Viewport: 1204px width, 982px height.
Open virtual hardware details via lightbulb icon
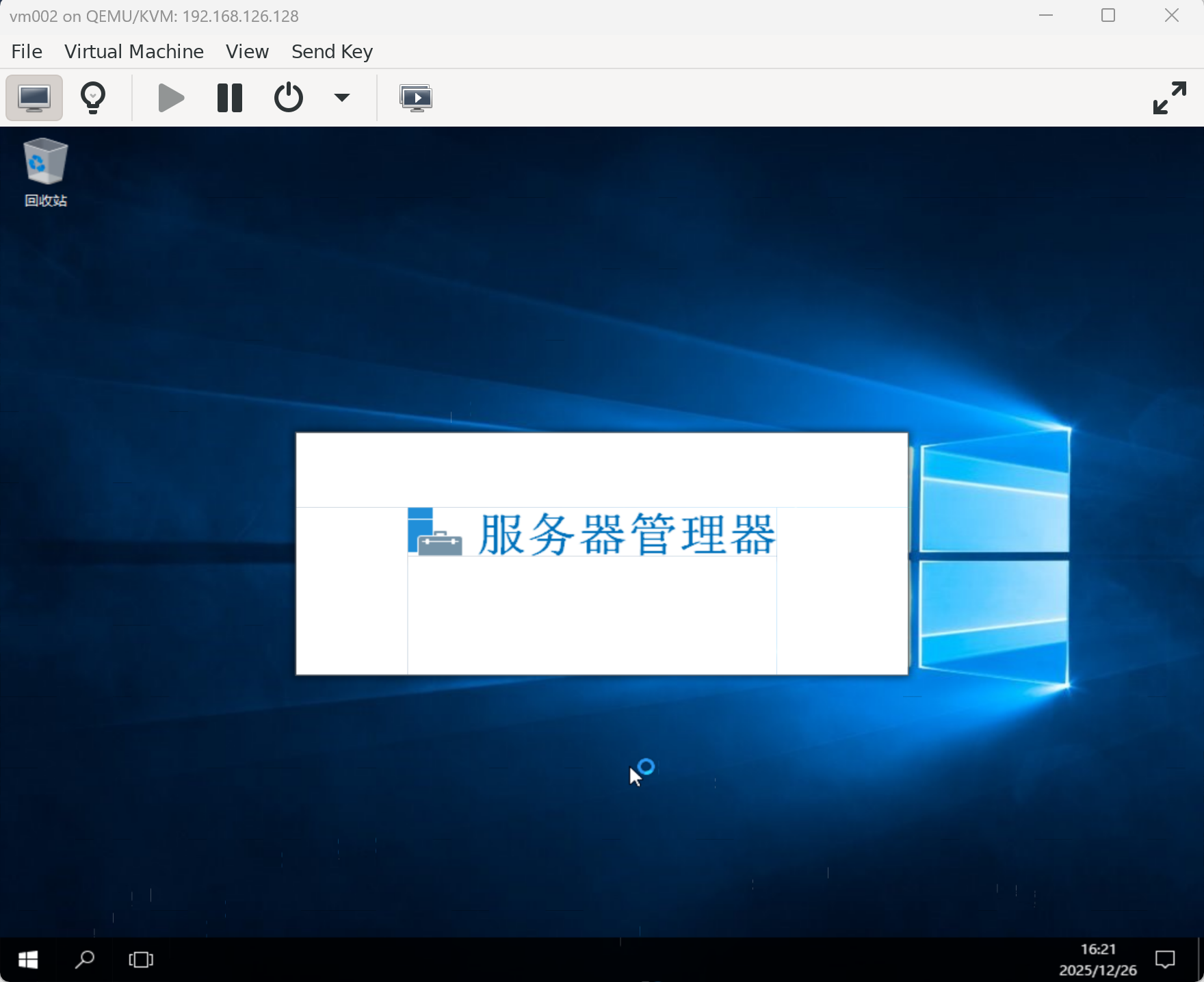(x=93, y=97)
